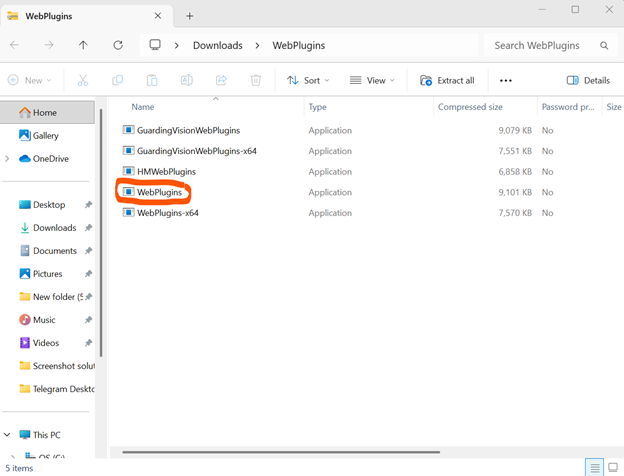Viewport: 624px width, 476px height.
Task: Collapse the This PC tree node
Action: 7,435
